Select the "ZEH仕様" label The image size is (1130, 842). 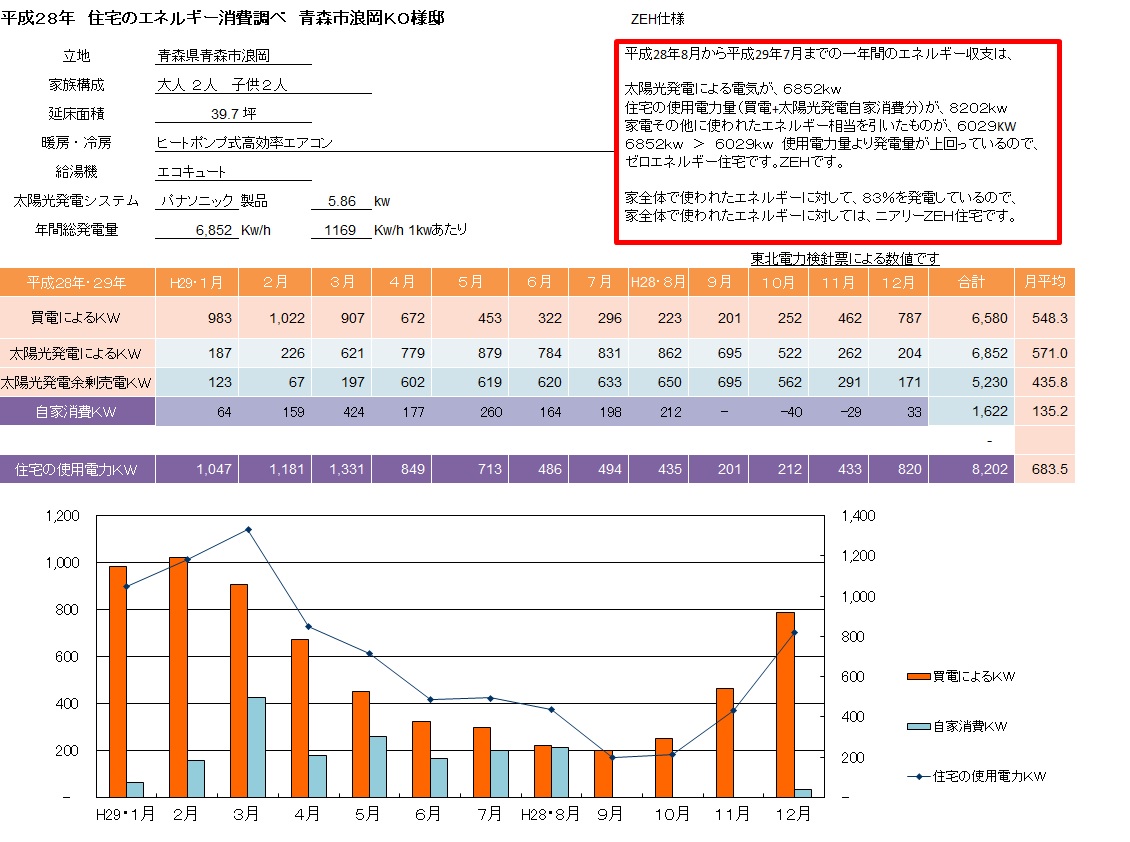657,19
